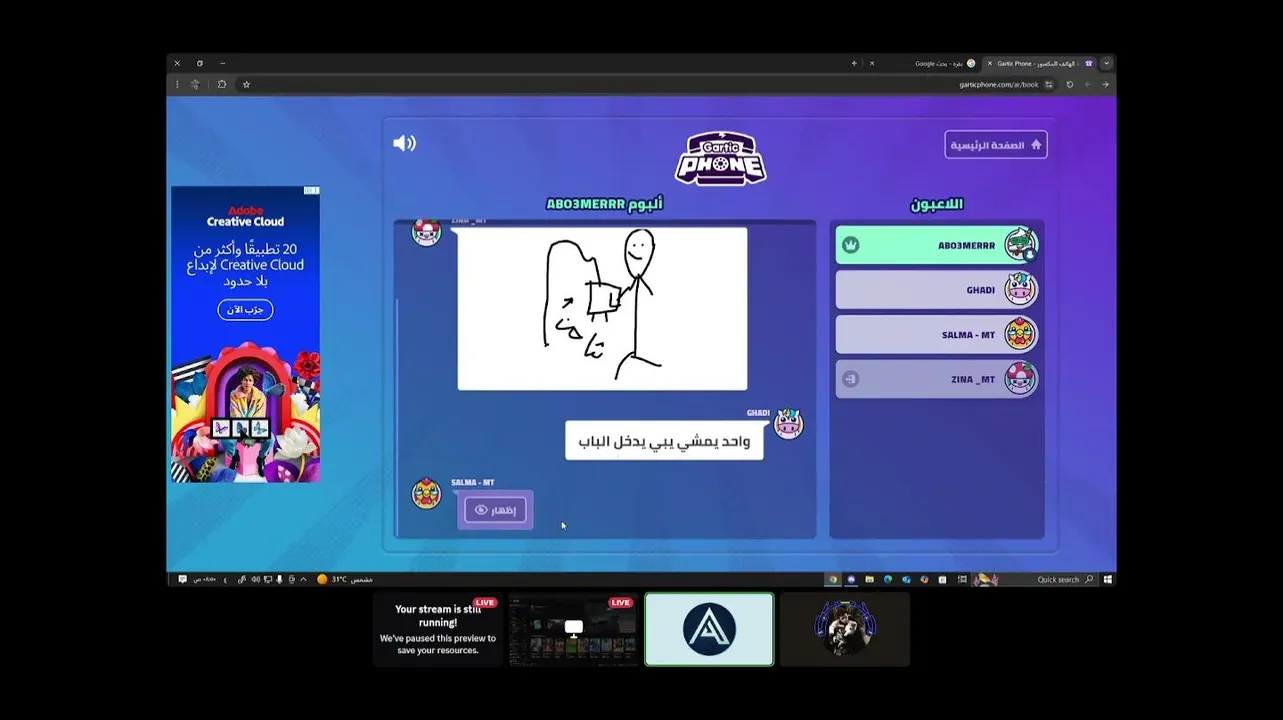Open a new browser tab
The image size is (1283, 720).
point(854,63)
